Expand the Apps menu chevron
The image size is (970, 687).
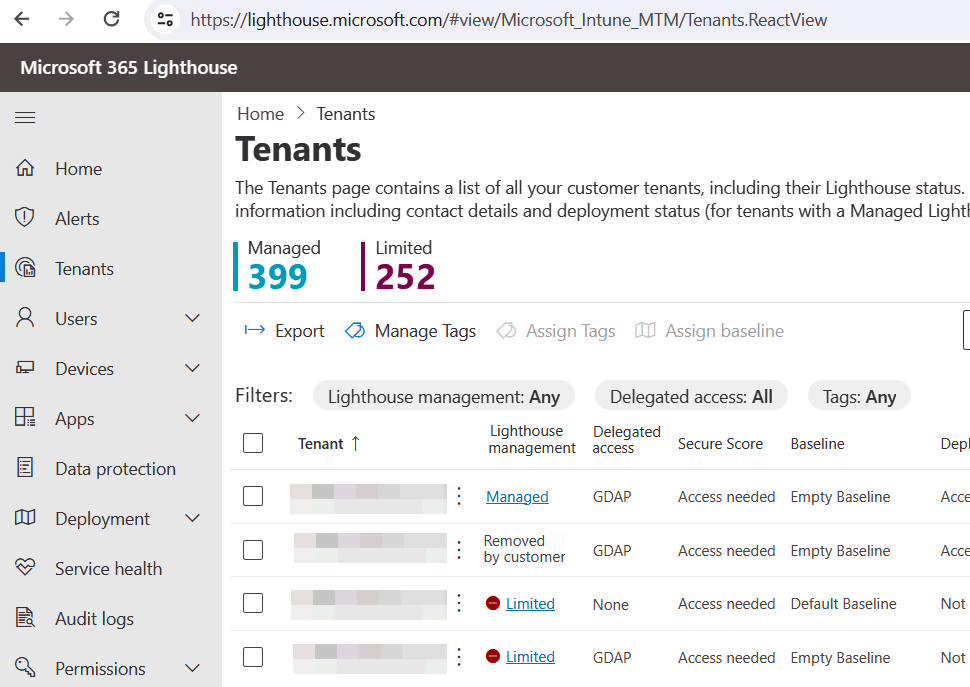point(193,418)
